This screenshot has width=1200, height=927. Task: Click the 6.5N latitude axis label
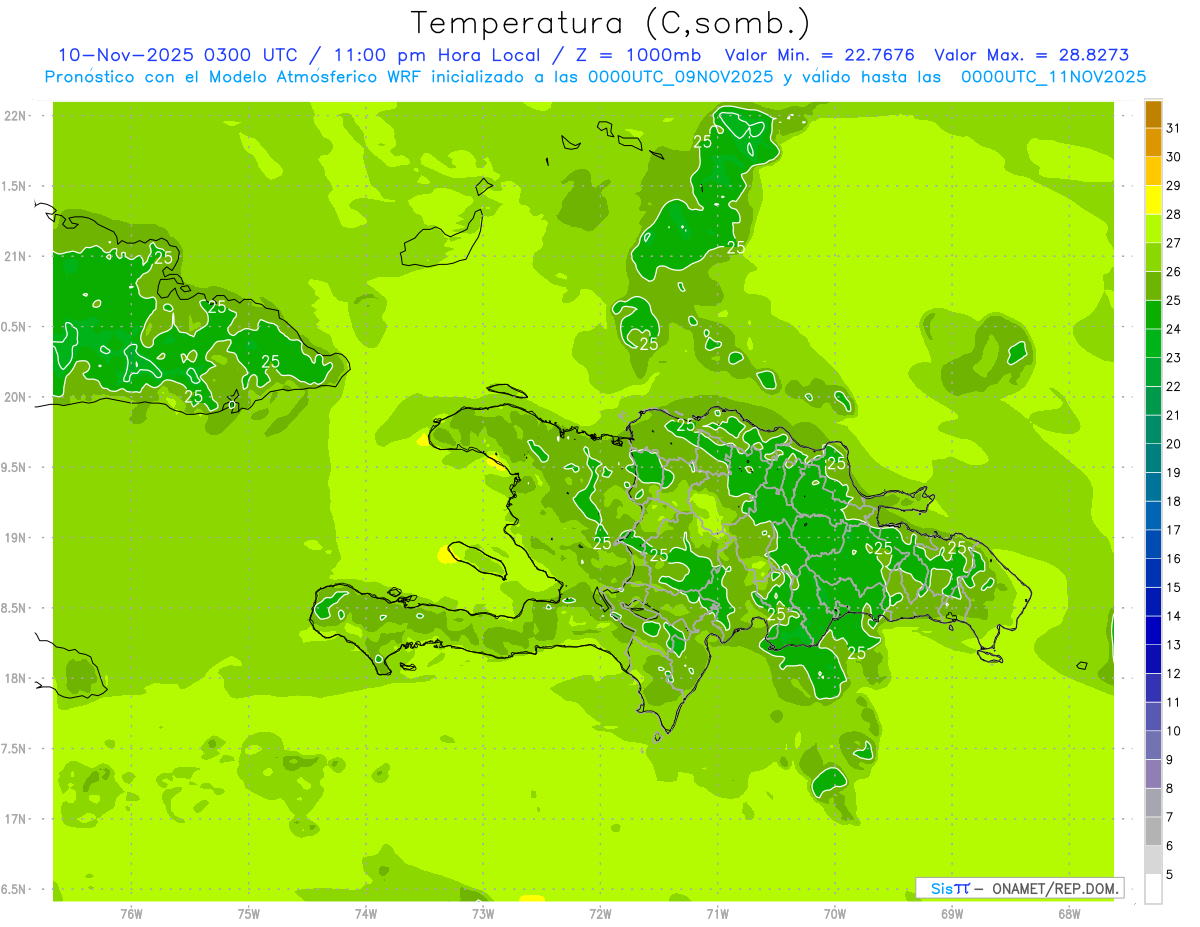[15, 889]
